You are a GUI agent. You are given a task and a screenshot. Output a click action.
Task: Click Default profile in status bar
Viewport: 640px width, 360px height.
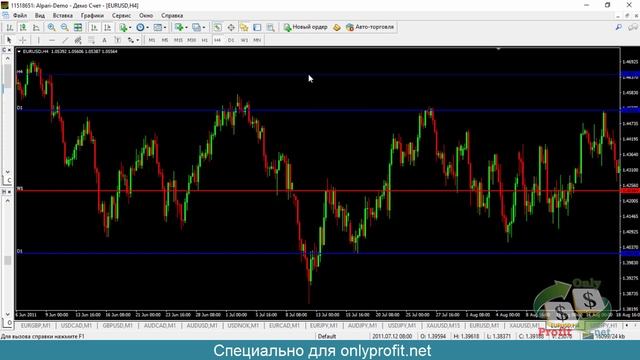[x=327, y=336]
